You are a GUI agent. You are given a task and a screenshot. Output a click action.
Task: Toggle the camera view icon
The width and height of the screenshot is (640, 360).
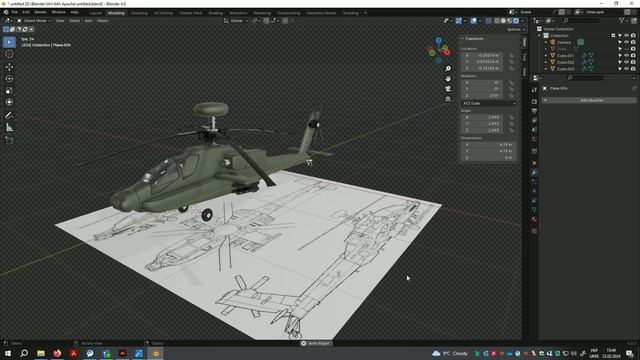pos(448,89)
